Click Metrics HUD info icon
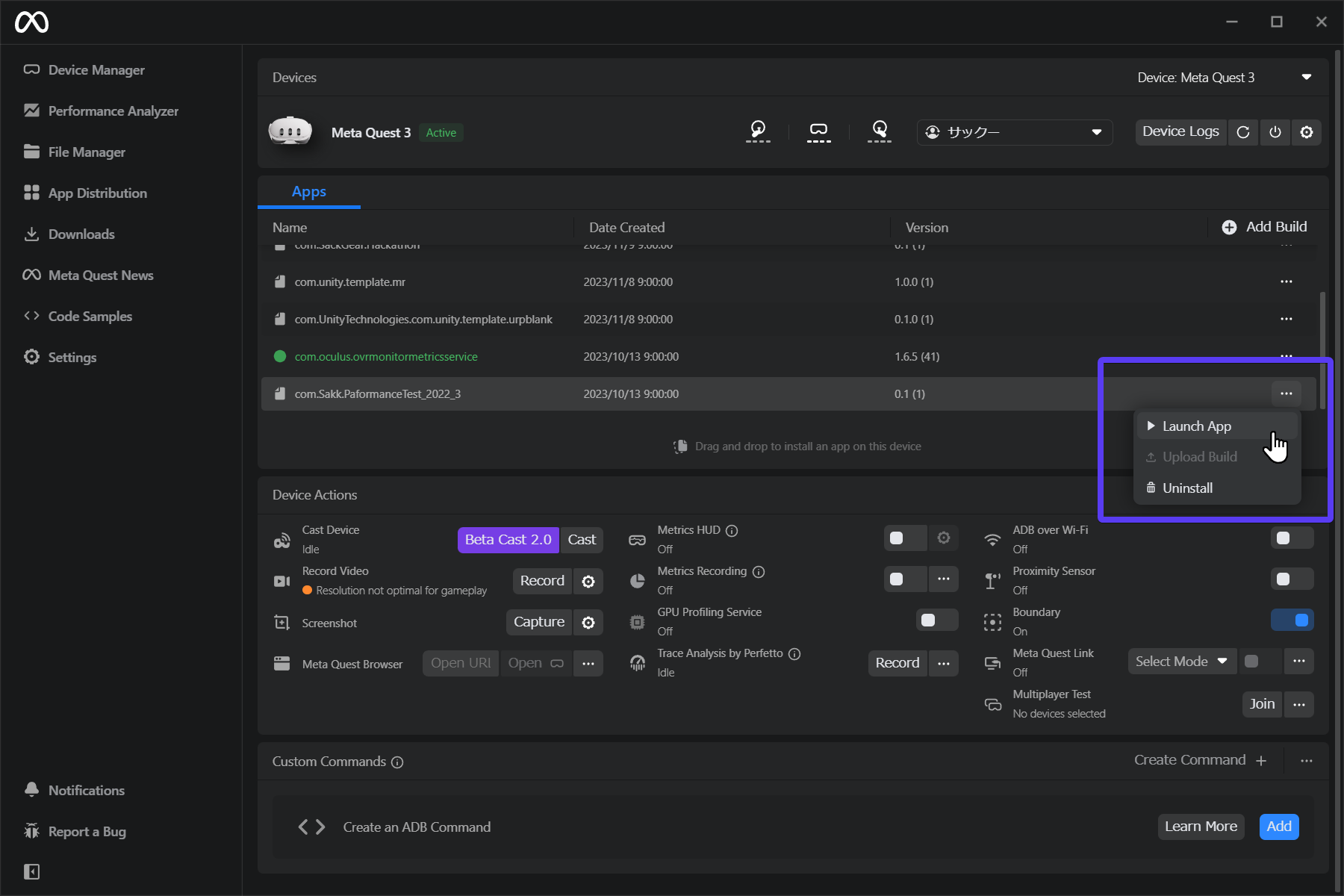This screenshot has height=896, width=1344. point(732,531)
